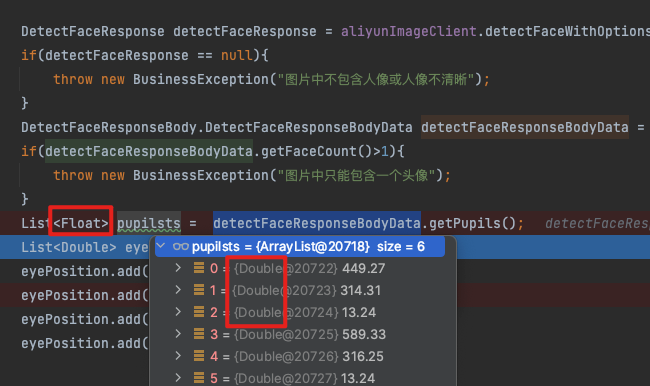Click the field icon of element 1

pos(199,290)
